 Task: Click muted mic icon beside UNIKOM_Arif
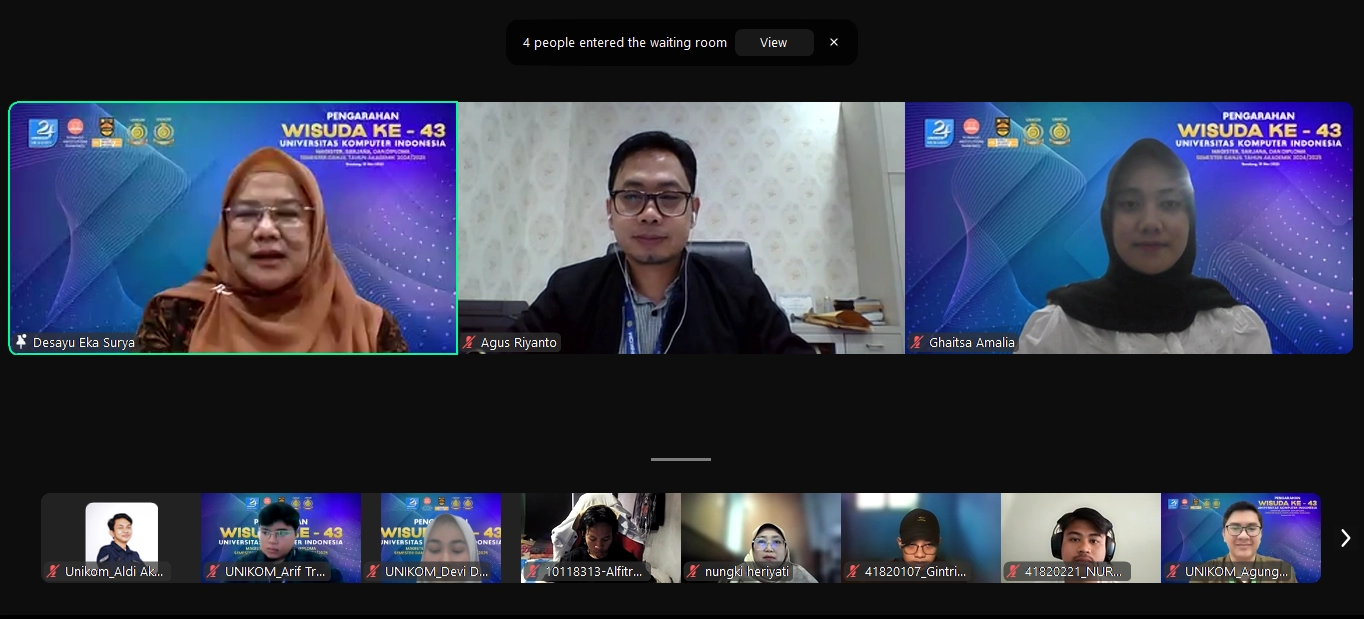[x=213, y=572]
